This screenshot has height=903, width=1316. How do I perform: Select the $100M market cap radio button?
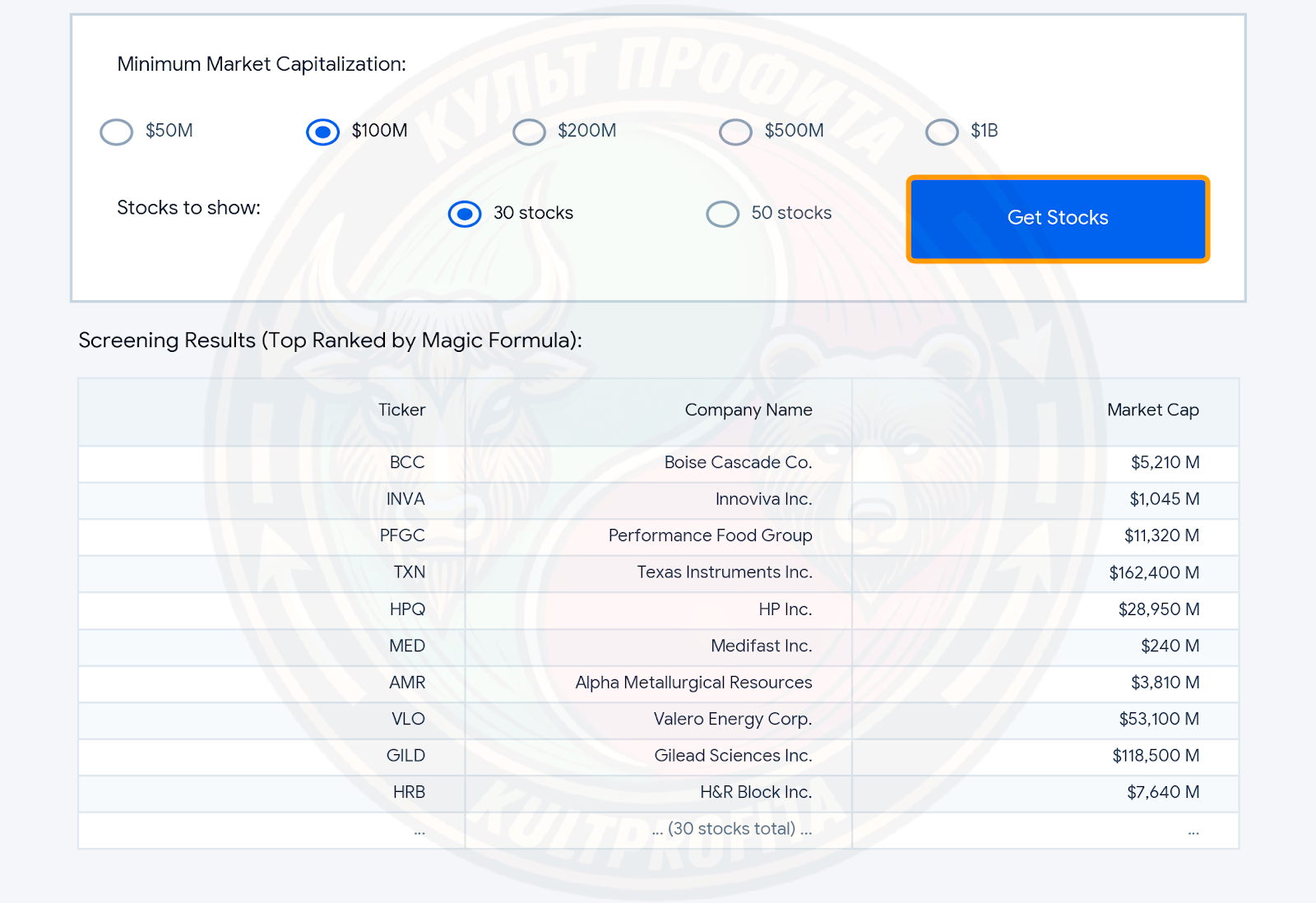pos(322,132)
